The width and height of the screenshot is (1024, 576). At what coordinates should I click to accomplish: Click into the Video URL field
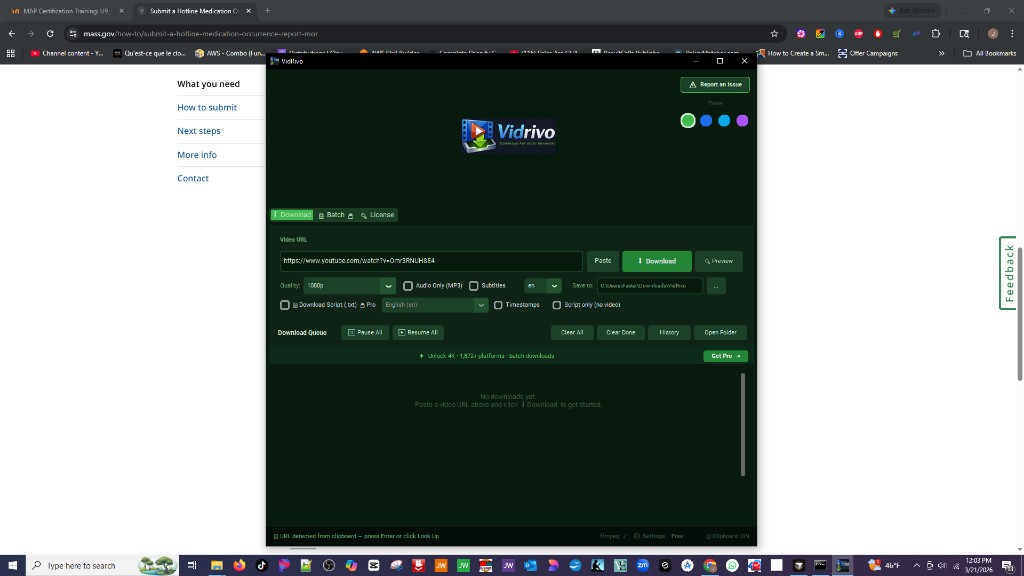[x=431, y=261]
